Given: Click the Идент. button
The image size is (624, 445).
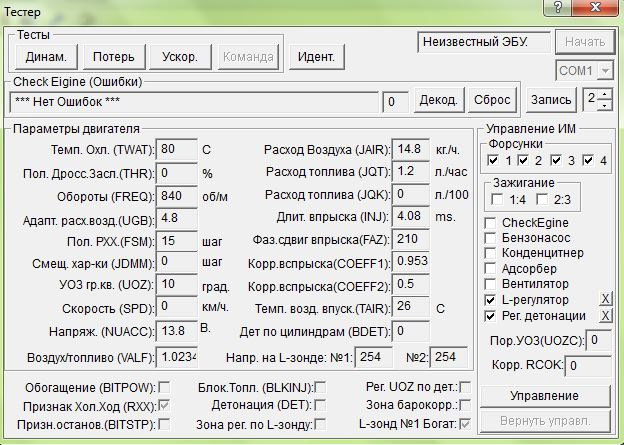Looking at the screenshot, I should click(x=316, y=57).
